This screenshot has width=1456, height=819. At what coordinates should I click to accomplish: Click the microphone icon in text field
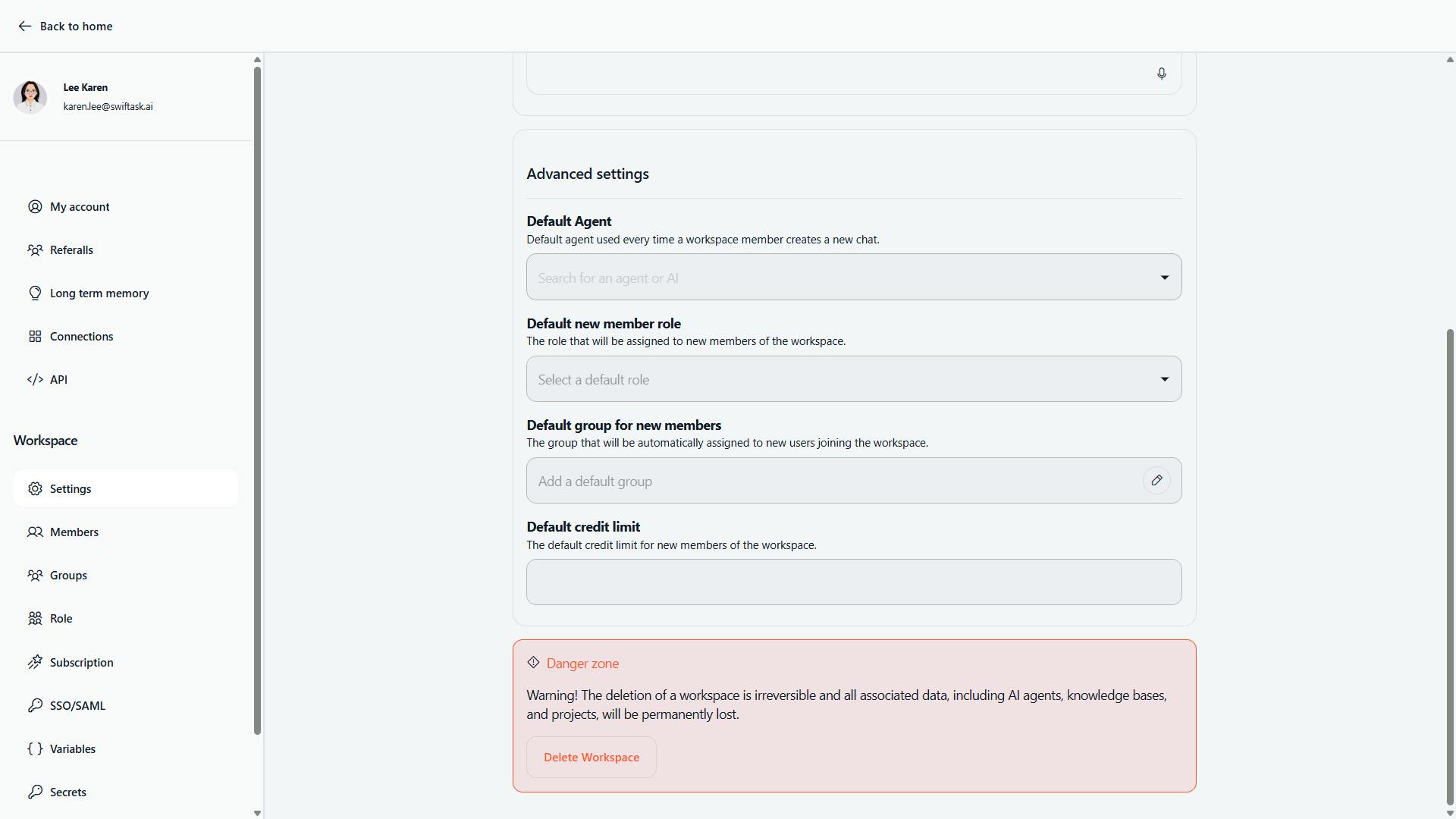[x=1161, y=74]
